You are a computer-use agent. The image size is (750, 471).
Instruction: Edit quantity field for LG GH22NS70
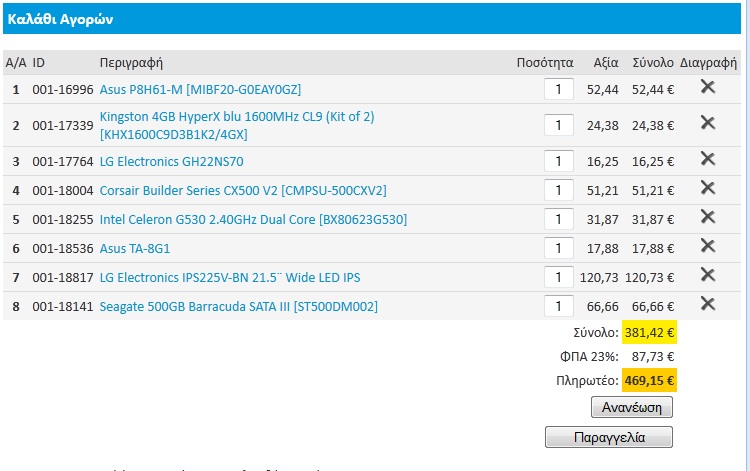tap(559, 162)
